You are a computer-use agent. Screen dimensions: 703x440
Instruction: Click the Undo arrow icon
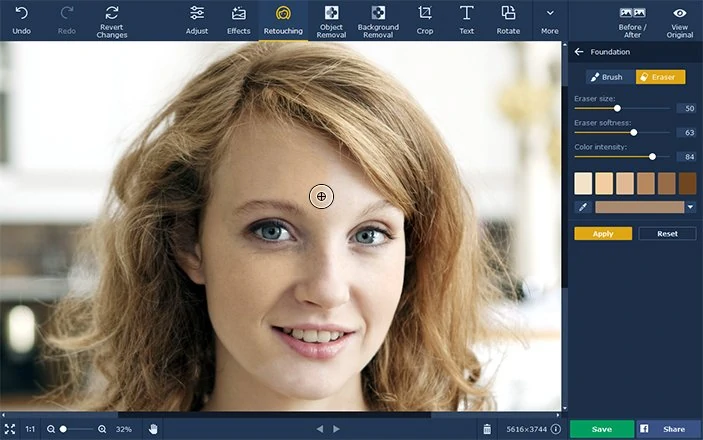coord(21,14)
